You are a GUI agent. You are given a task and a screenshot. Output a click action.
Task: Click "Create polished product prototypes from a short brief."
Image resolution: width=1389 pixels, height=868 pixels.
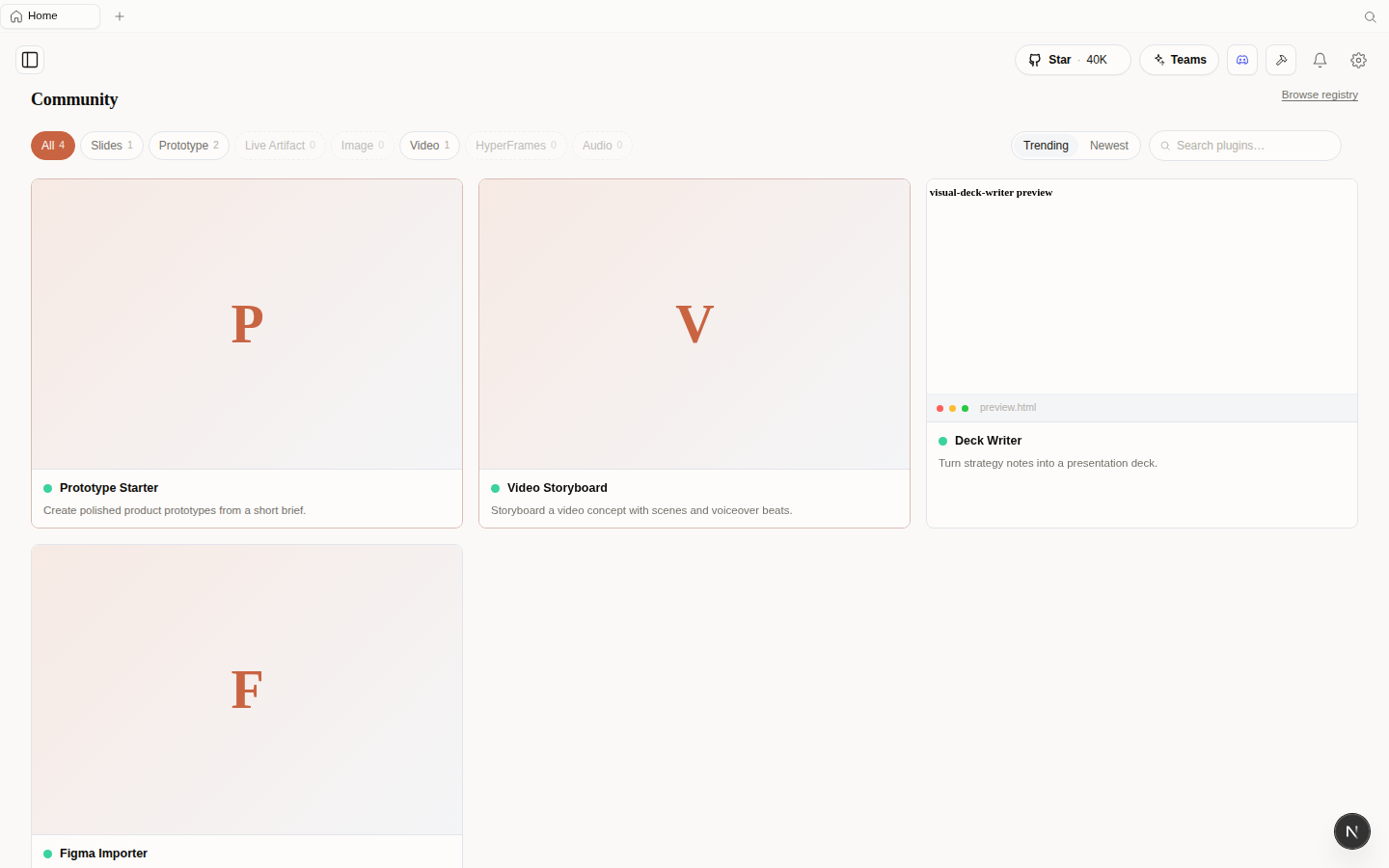[x=175, y=510]
